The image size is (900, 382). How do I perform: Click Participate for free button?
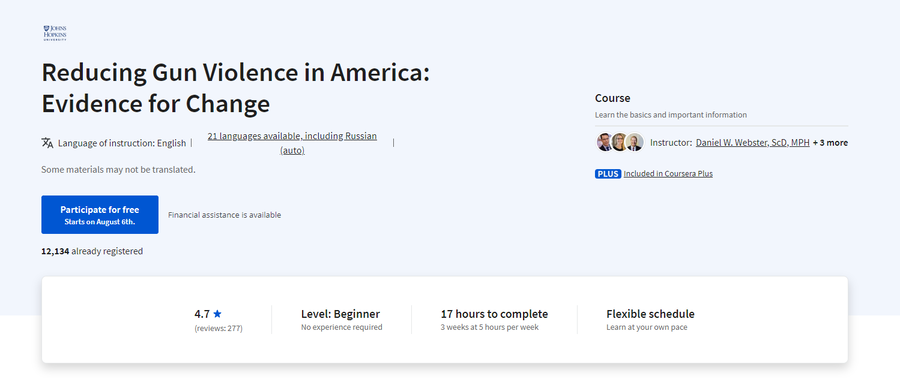[100, 215]
